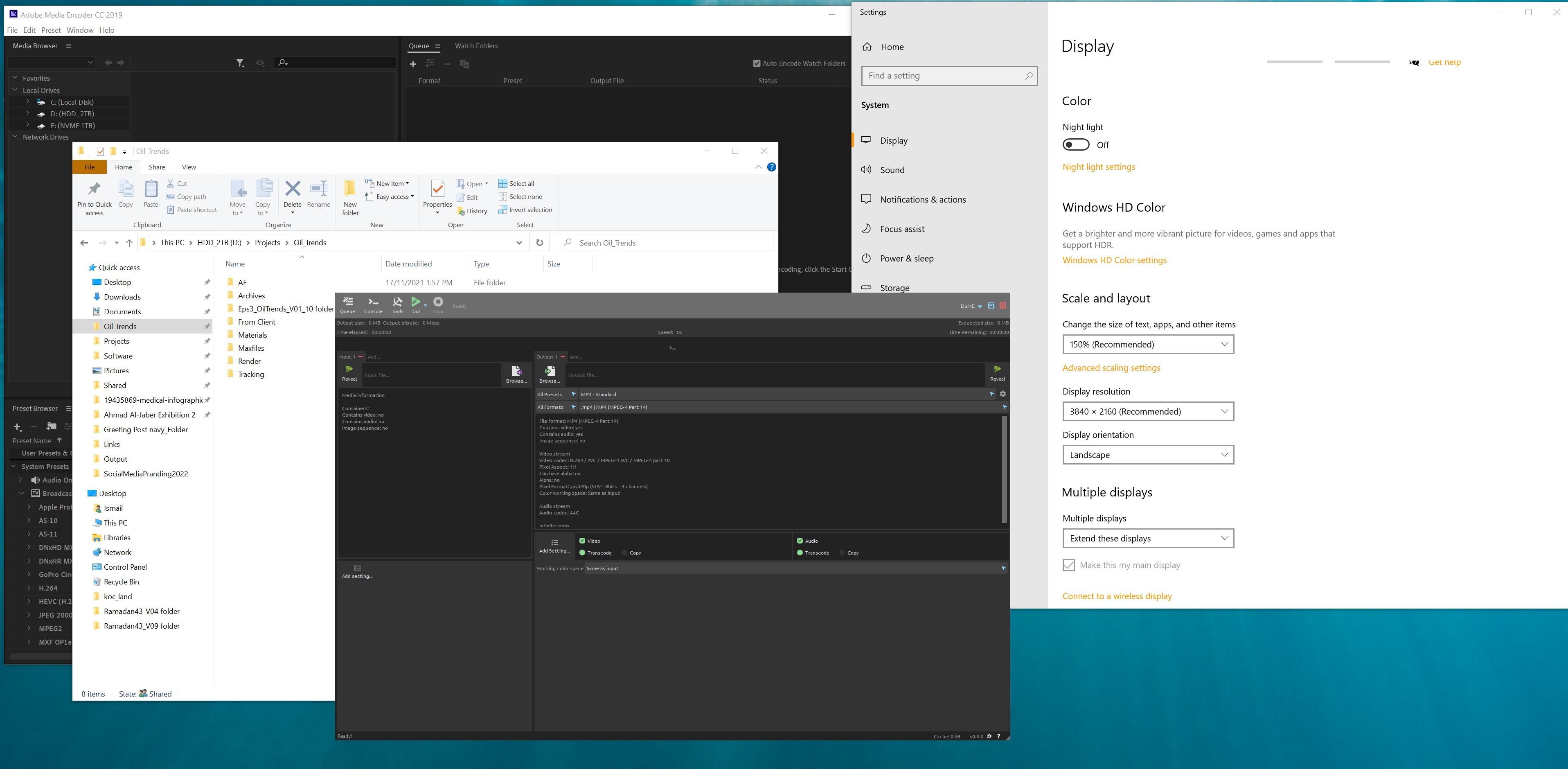
Task: Select the Copy radio button under Video
Action: click(x=624, y=553)
